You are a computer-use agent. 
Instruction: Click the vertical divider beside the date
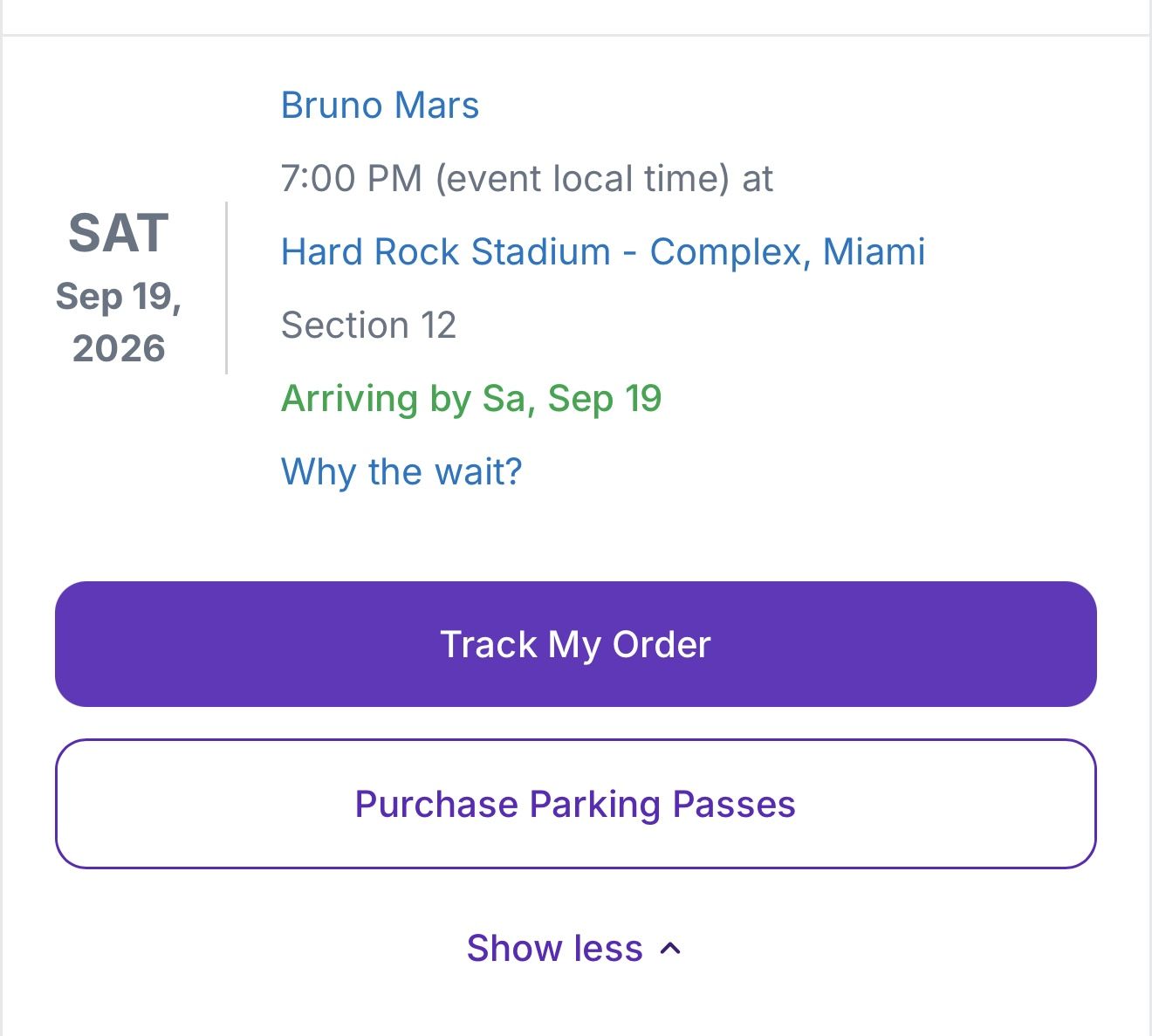[x=227, y=288]
